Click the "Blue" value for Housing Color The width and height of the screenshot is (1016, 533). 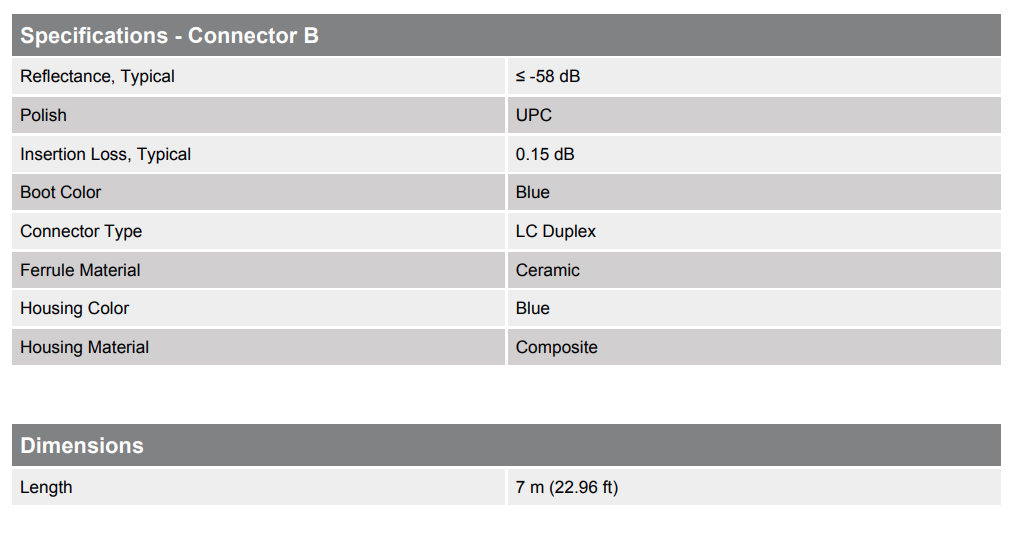click(x=533, y=308)
